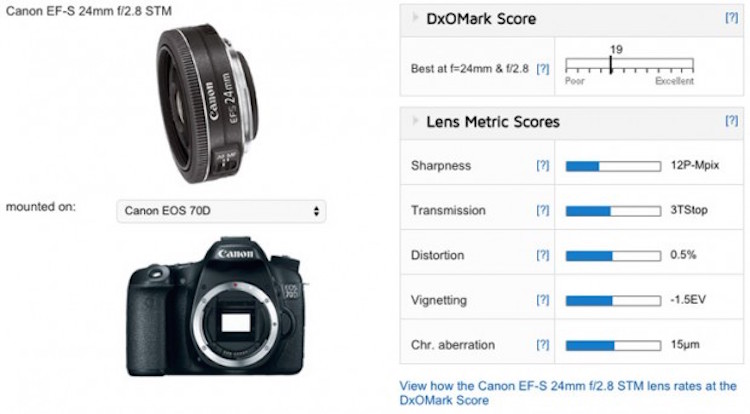Screen dimensions: 750x414
Task: Open help for Lens Metric Scores header
Action: [x=731, y=120]
